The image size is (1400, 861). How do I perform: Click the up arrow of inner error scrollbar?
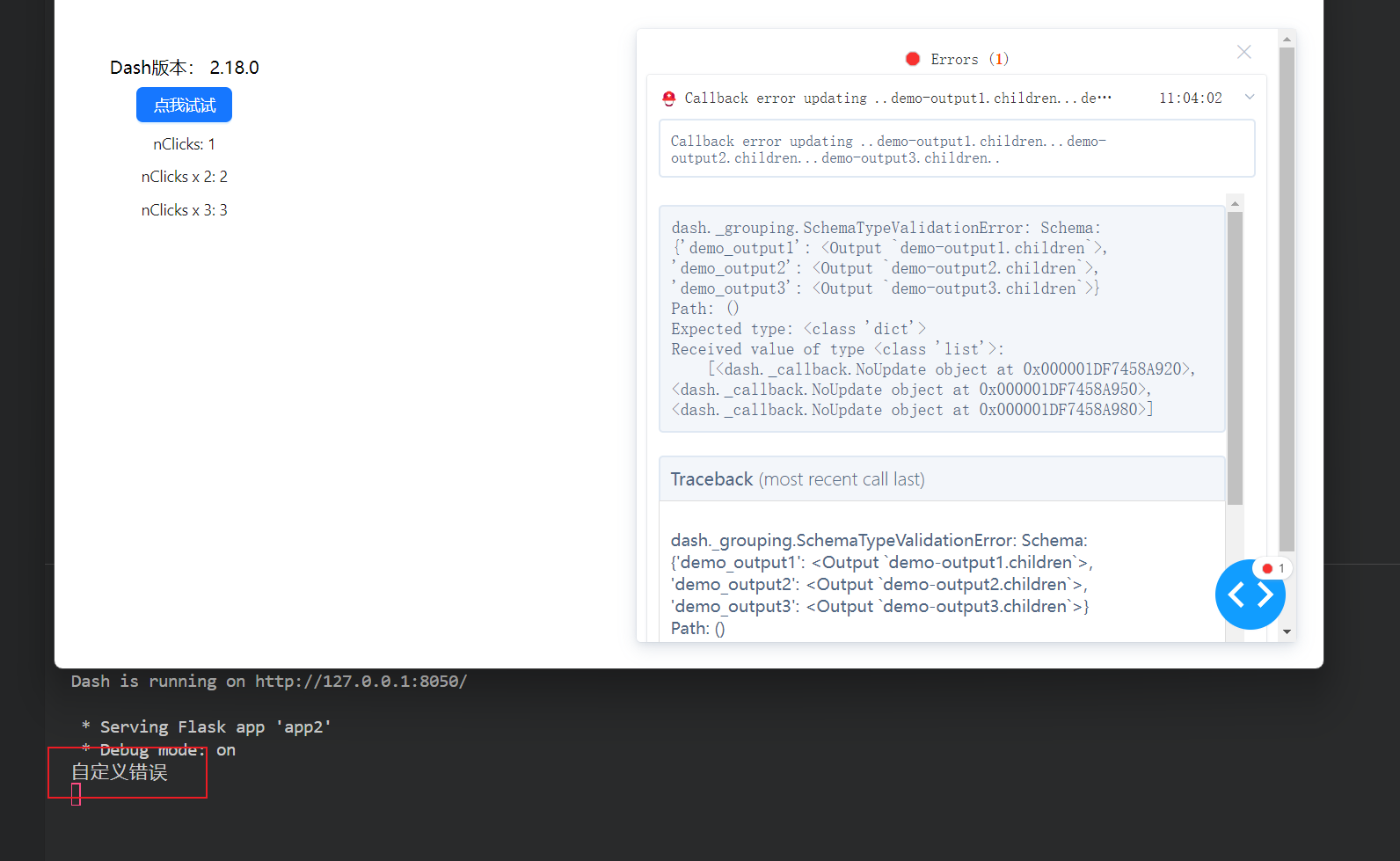tap(1235, 203)
